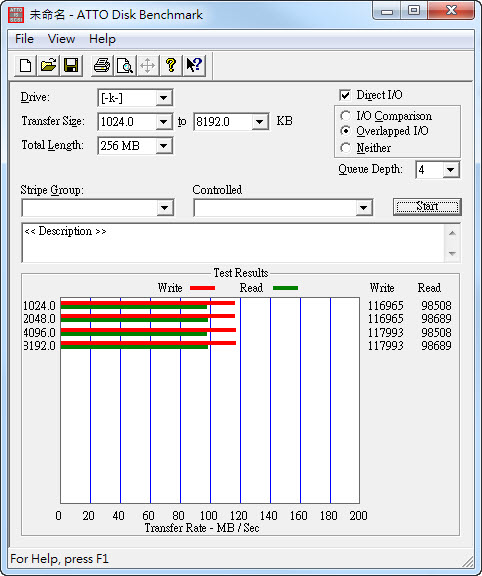Click into the Description text box
The height and width of the screenshot is (576, 482).
pyautogui.click(x=233, y=242)
